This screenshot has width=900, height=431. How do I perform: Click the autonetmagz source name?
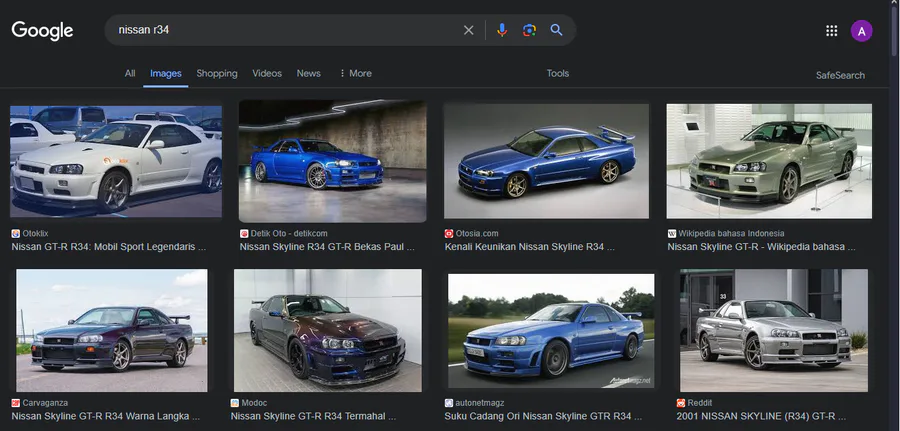point(480,403)
